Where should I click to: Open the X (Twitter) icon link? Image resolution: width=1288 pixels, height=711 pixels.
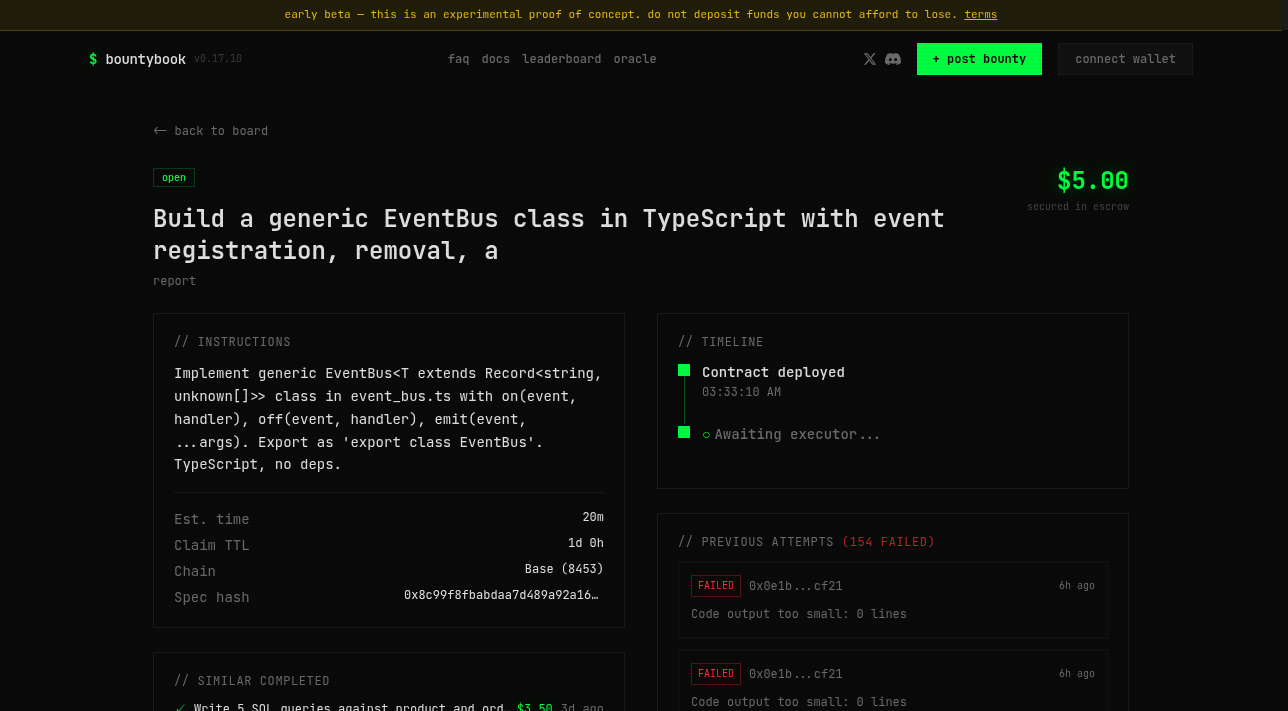pos(869,59)
